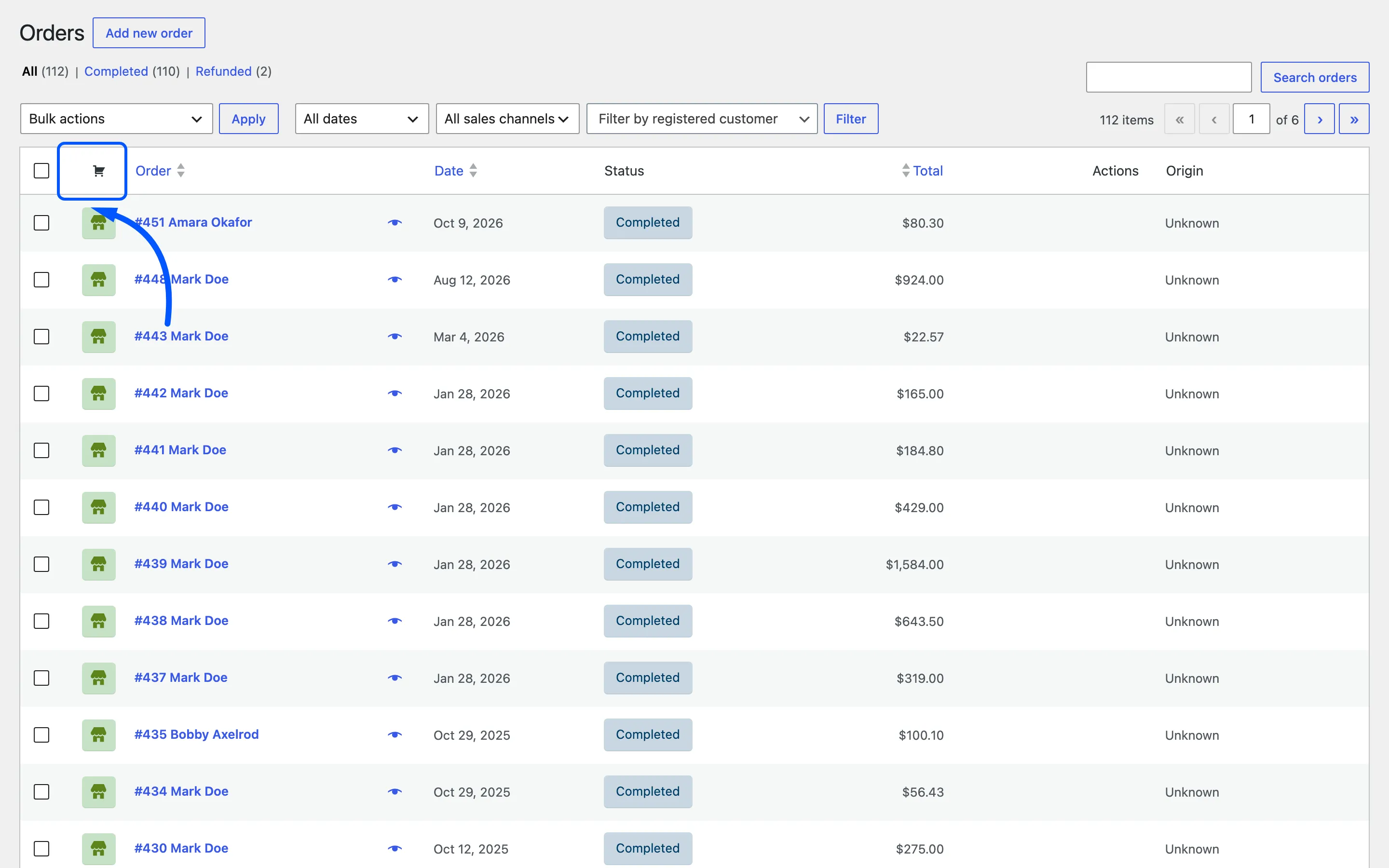1389x868 pixels.
Task: Open the Bulk actions dropdown
Action: tap(117, 119)
